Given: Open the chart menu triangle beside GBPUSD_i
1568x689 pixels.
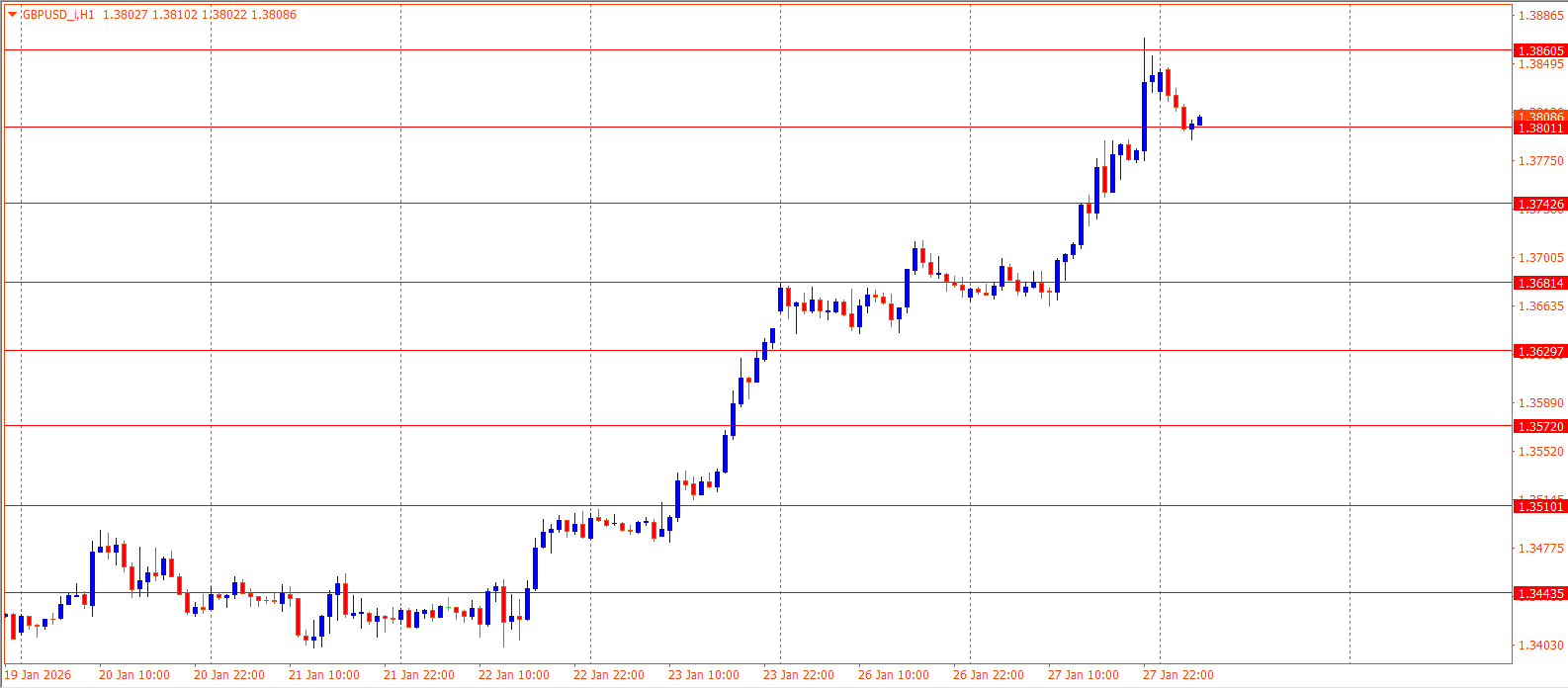Looking at the screenshot, I should 12,15.
